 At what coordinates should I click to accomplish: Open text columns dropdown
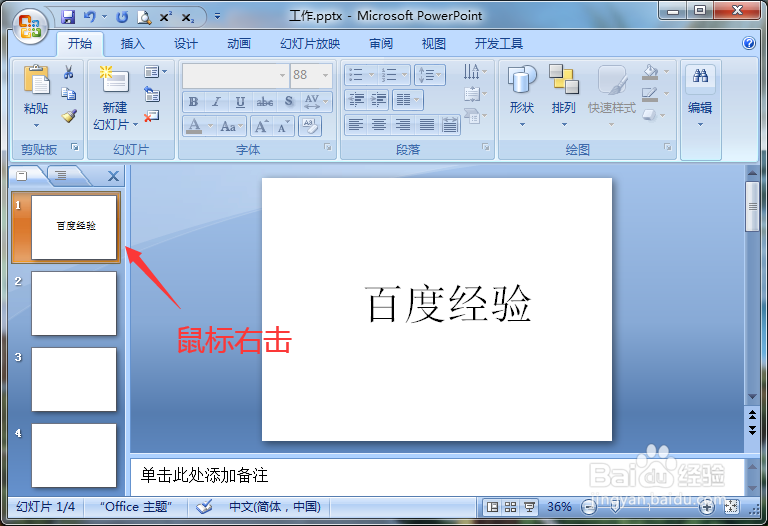tap(408, 100)
